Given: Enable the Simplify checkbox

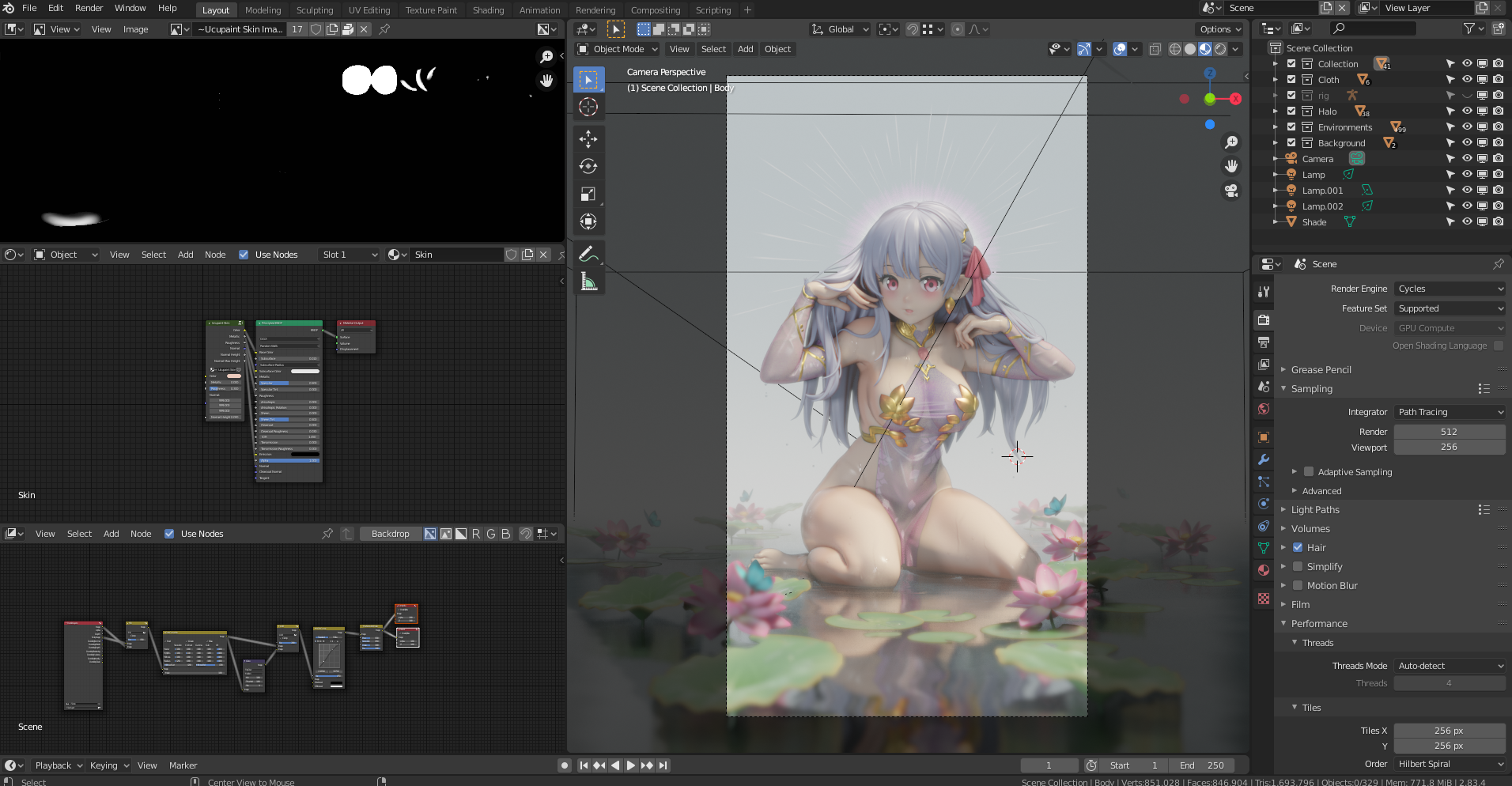Looking at the screenshot, I should 1298,566.
